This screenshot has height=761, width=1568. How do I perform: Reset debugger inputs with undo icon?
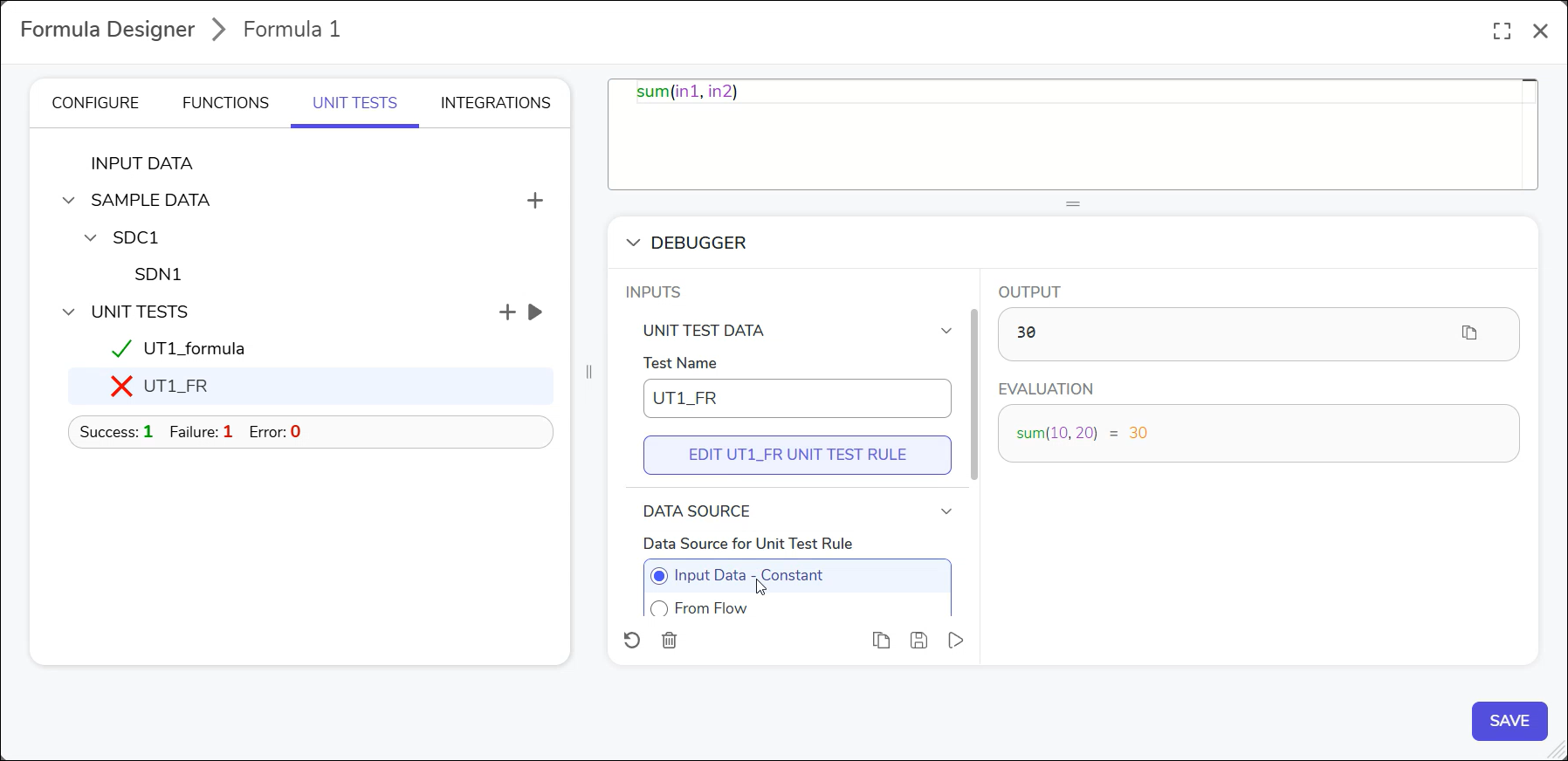632,641
